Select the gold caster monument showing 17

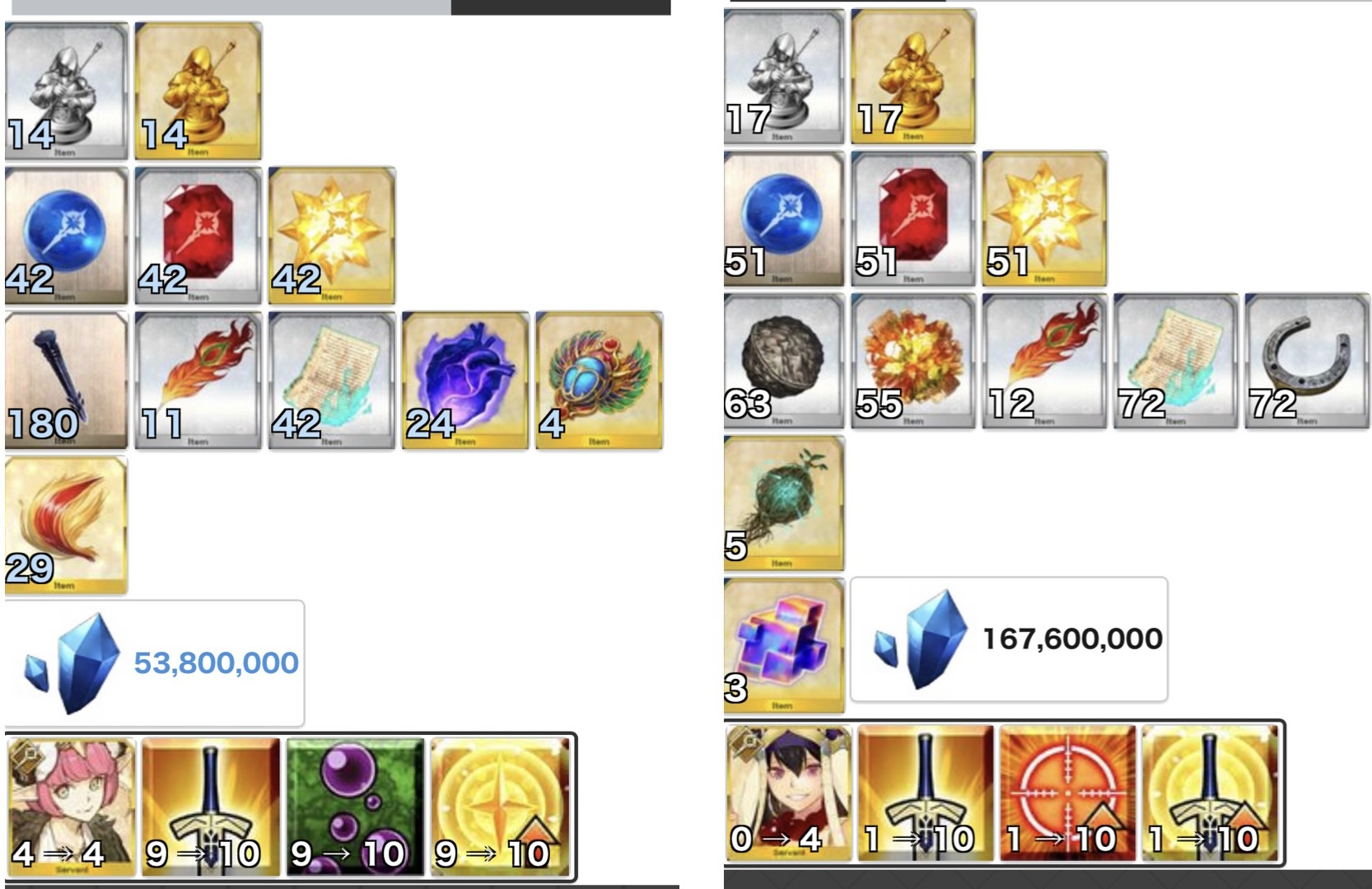(x=913, y=77)
